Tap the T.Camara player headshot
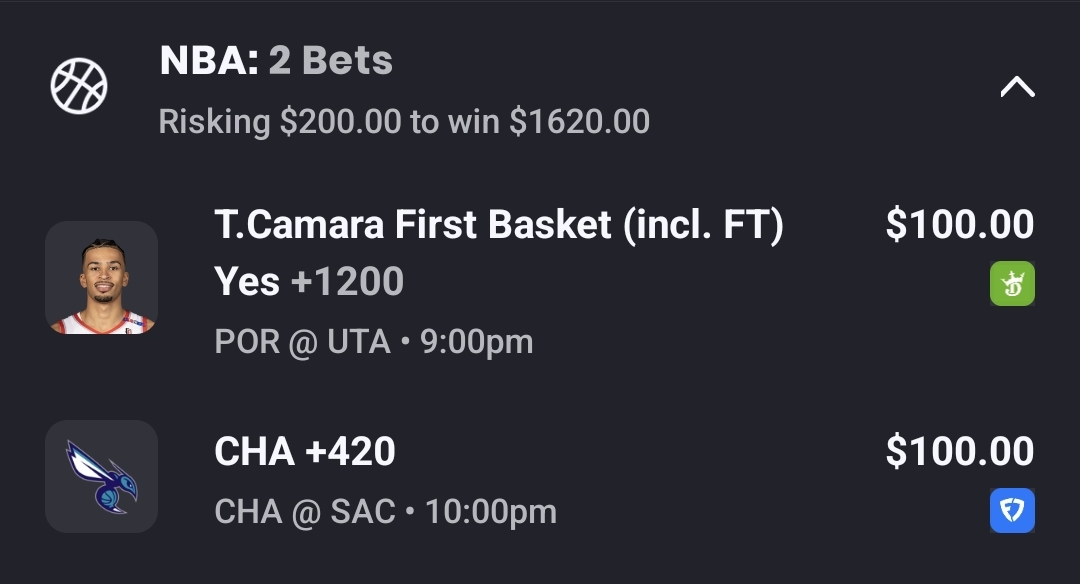The height and width of the screenshot is (584, 1080). tap(101, 278)
